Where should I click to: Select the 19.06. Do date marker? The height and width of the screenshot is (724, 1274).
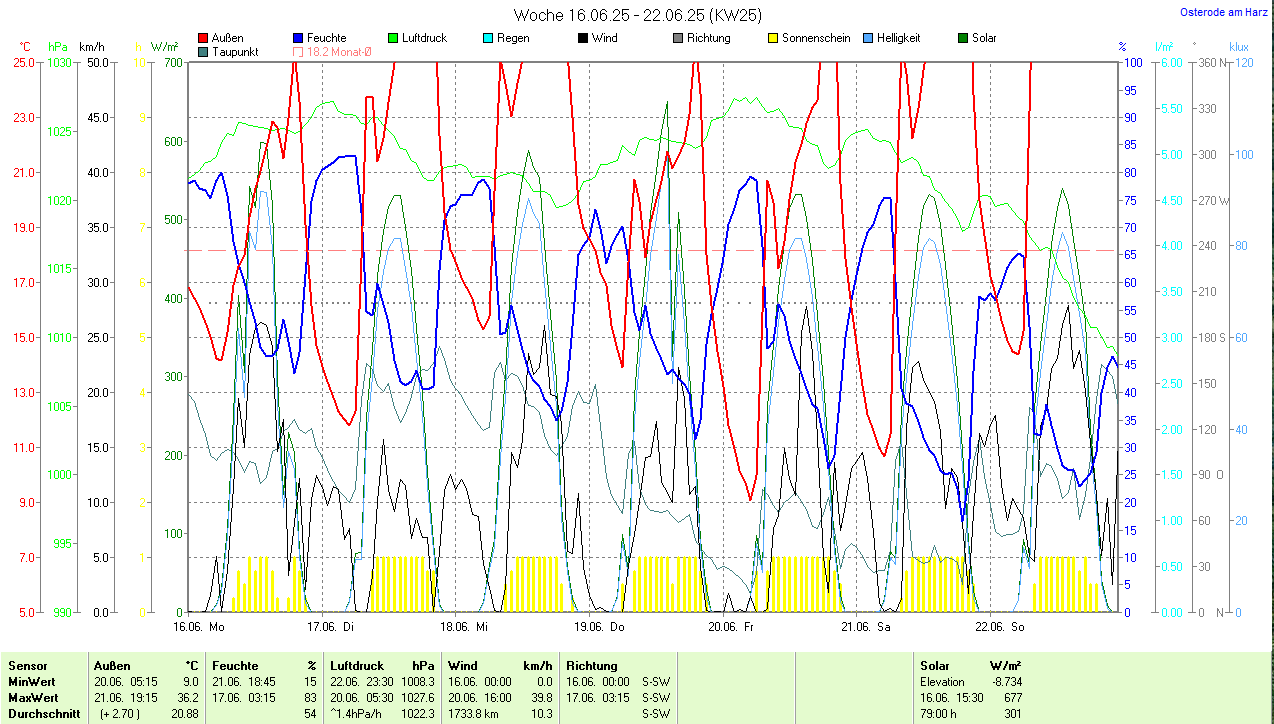[x=599, y=627]
